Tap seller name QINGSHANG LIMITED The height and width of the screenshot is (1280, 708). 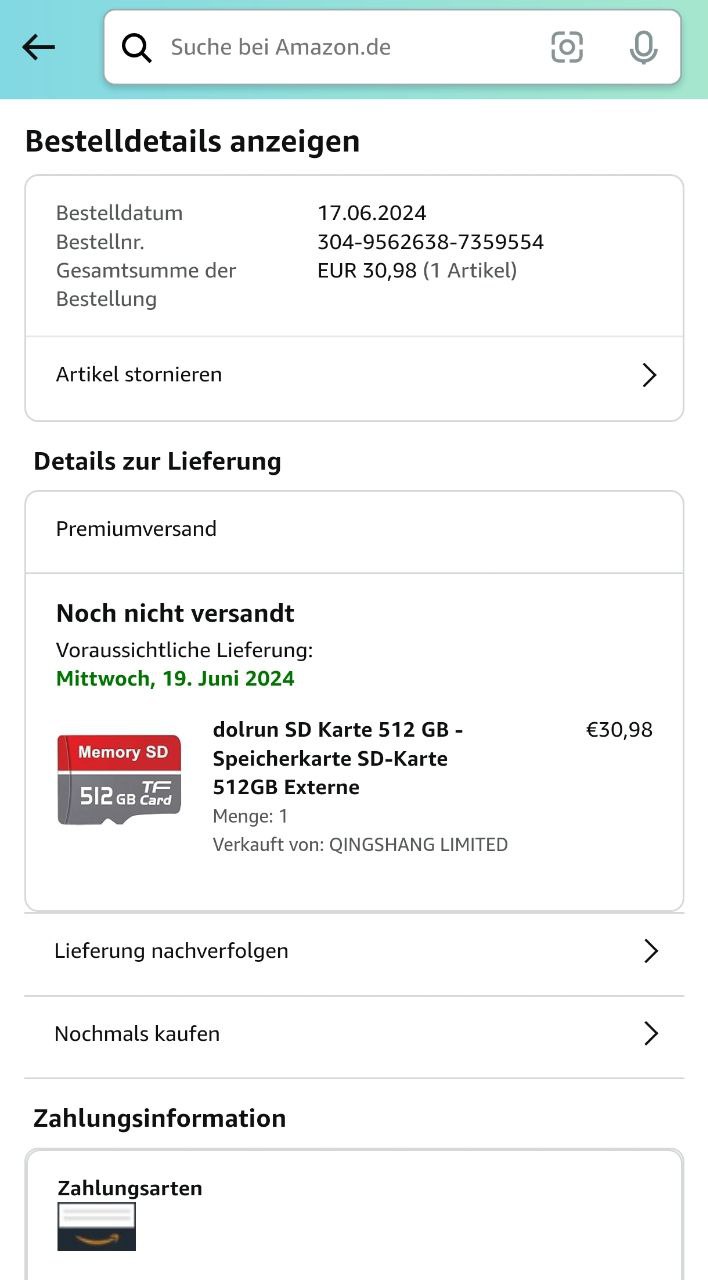(418, 845)
